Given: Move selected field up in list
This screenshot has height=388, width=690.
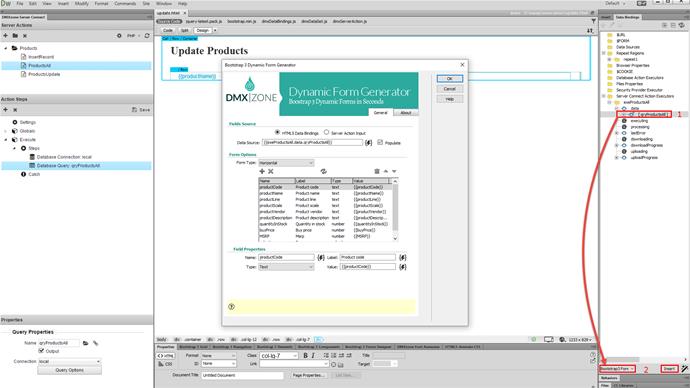Looking at the screenshot, I should pos(385,172).
